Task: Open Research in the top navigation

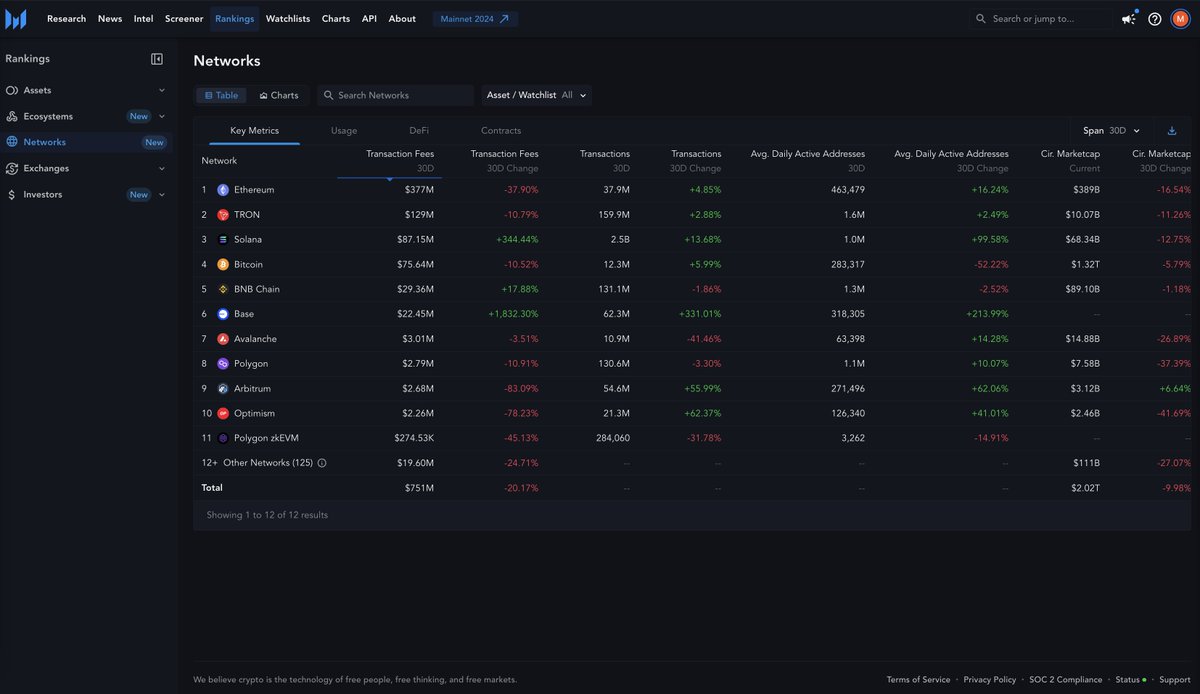Action: pyautogui.click(x=66, y=18)
